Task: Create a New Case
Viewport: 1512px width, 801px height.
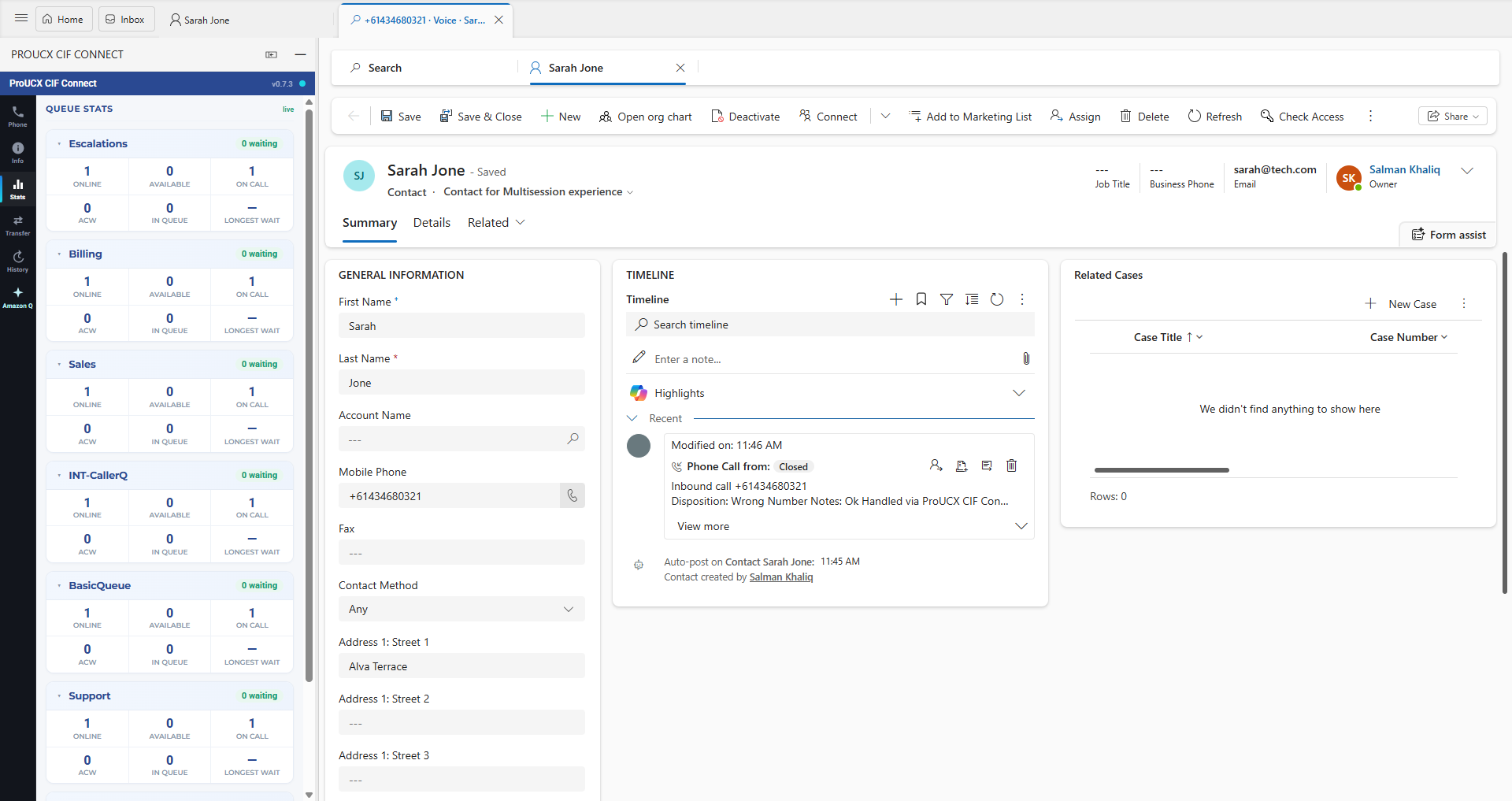Action: [x=1401, y=304]
